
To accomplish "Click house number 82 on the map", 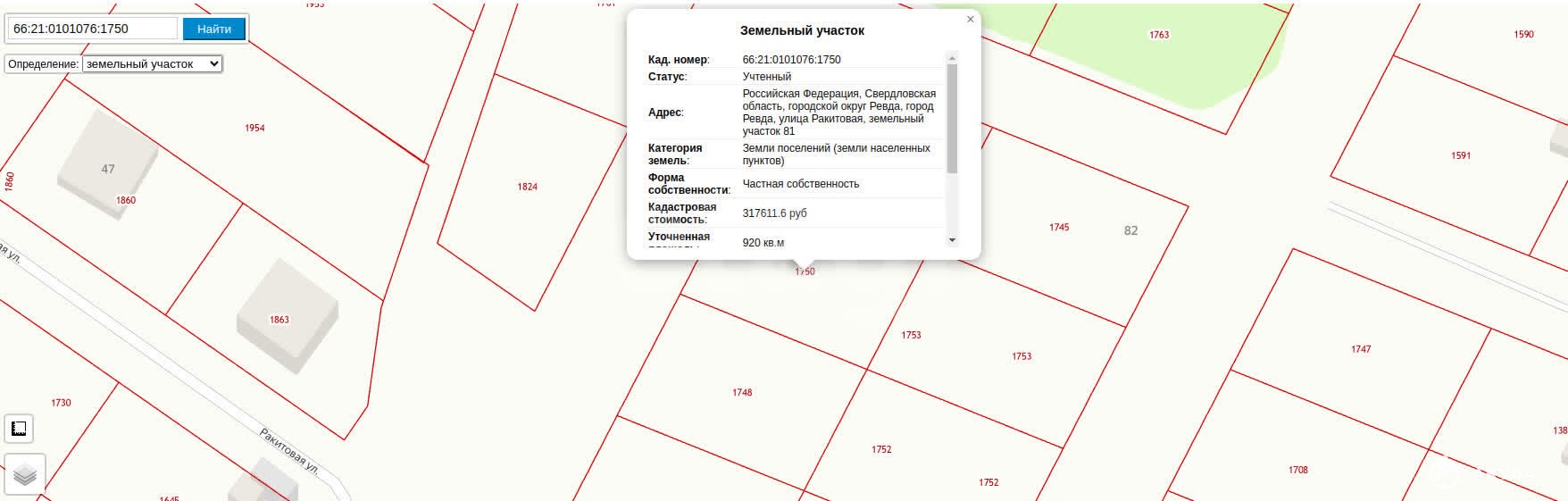I will (1130, 230).
